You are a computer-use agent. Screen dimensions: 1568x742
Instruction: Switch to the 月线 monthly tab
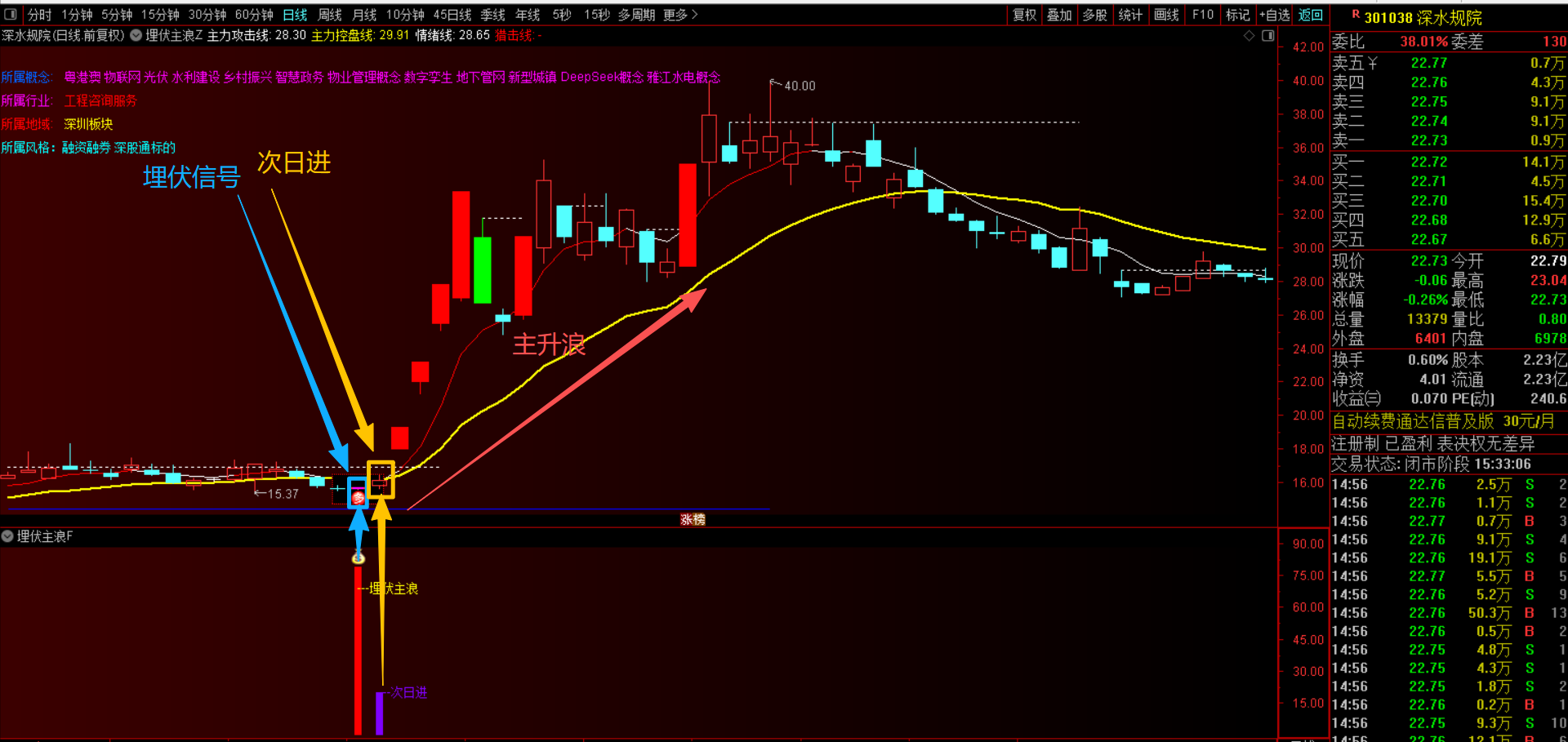point(364,15)
